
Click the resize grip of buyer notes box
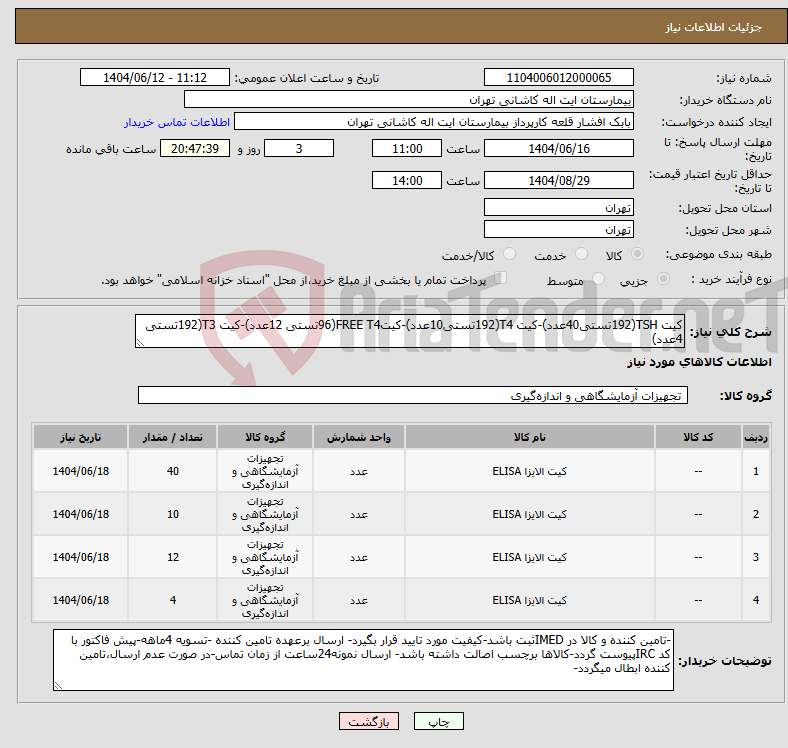(x=58, y=686)
